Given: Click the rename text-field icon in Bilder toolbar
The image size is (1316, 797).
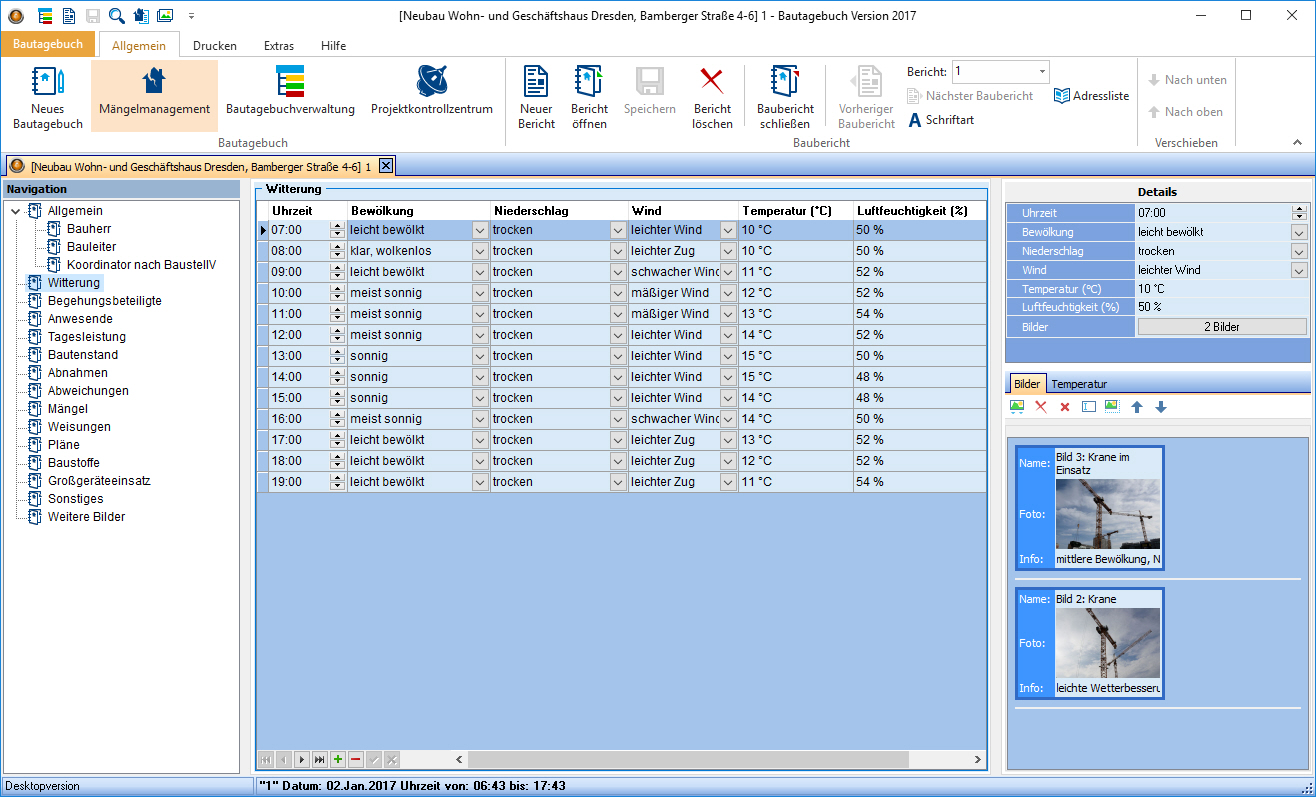Looking at the screenshot, I should pyautogui.click(x=1089, y=407).
